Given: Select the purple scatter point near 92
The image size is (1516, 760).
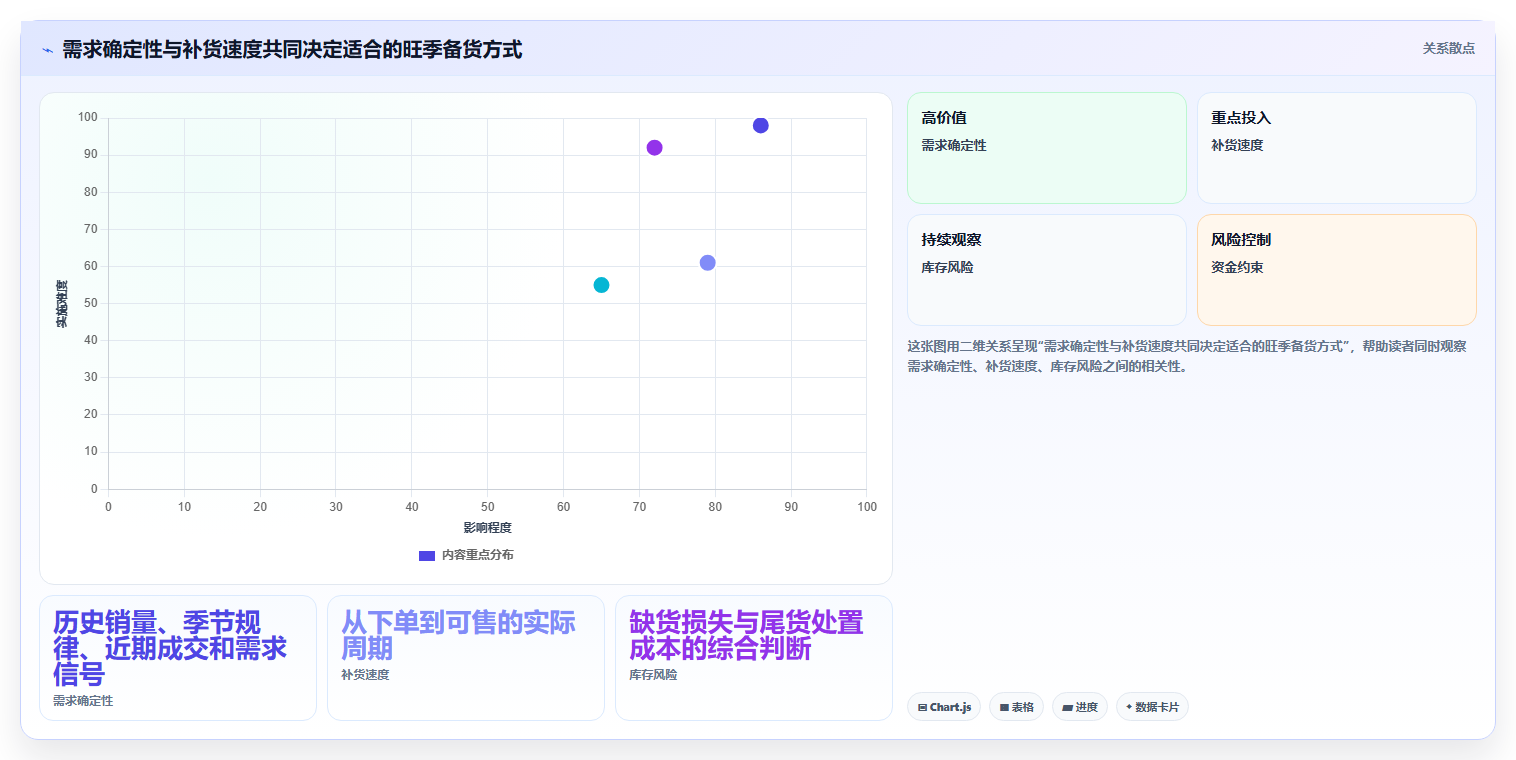Looking at the screenshot, I should click(654, 148).
